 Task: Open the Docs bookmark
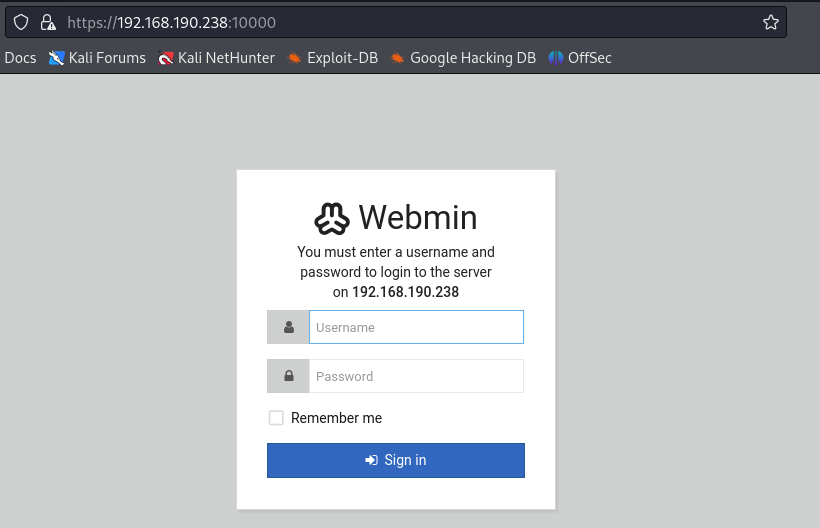coord(20,58)
